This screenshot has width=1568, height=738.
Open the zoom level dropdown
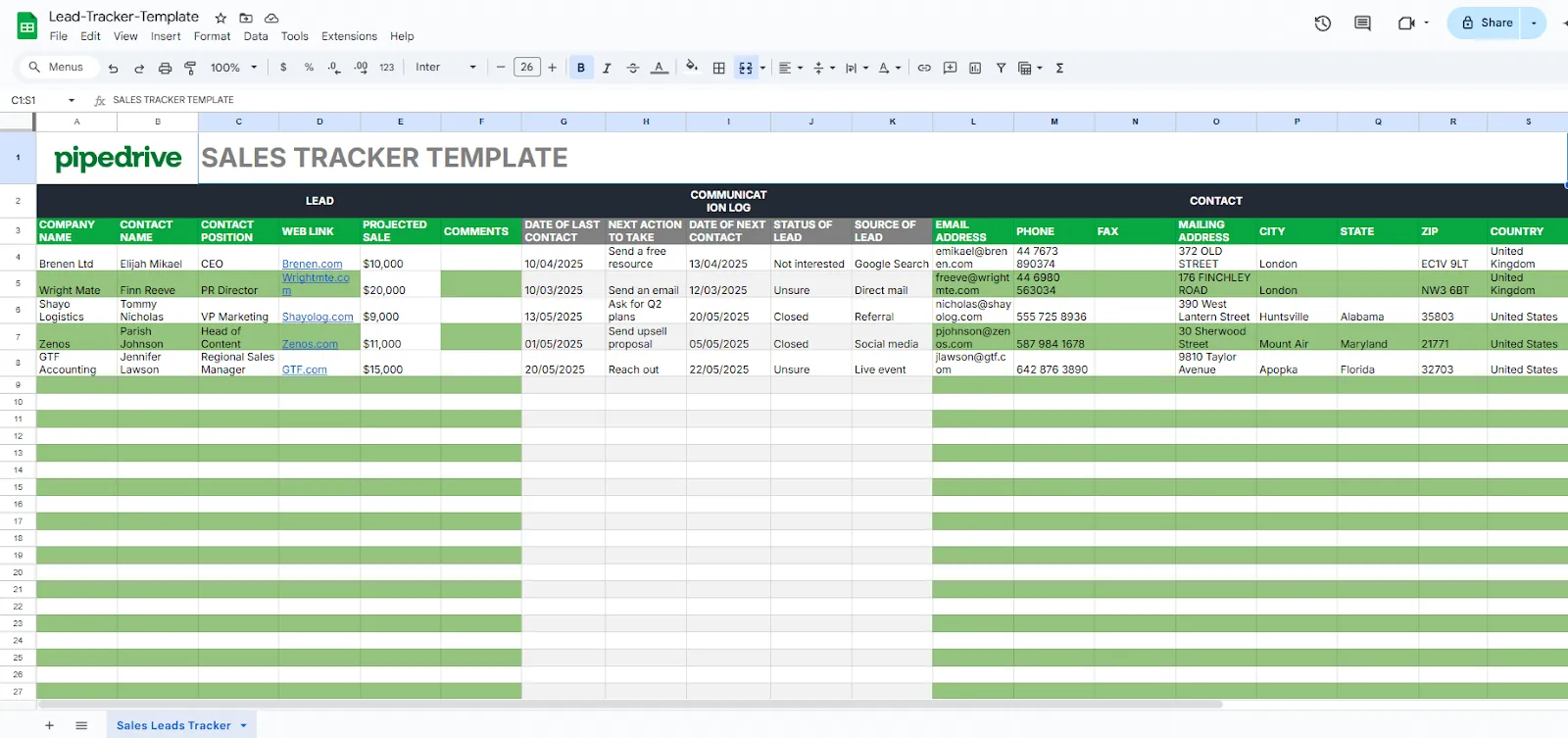coord(233,68)
